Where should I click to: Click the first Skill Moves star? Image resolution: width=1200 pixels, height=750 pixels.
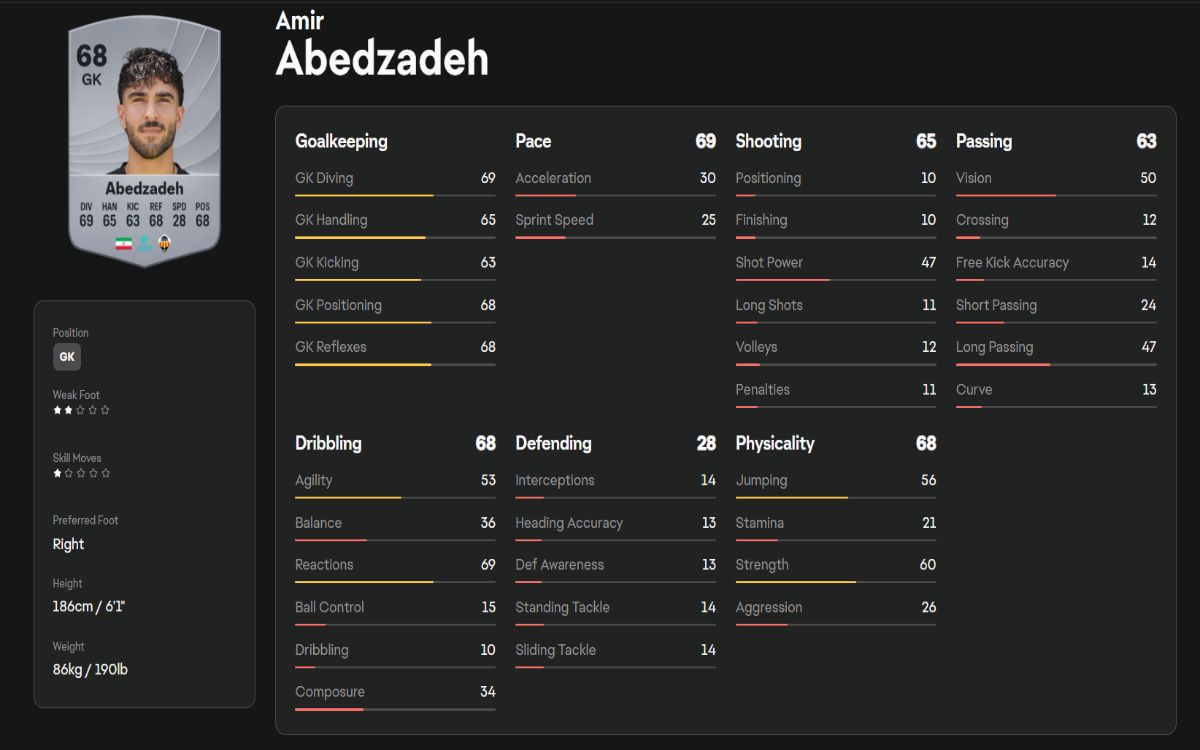point(58,473)
